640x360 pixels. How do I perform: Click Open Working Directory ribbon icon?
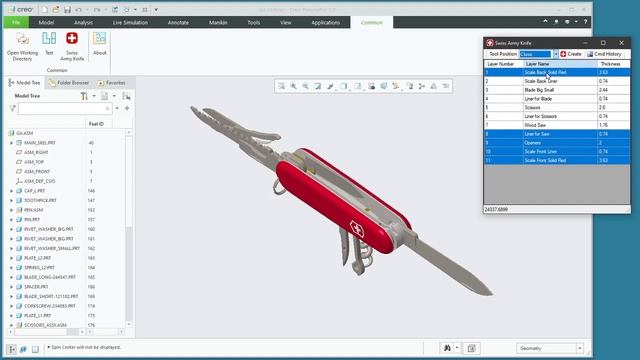pos(22,47)
